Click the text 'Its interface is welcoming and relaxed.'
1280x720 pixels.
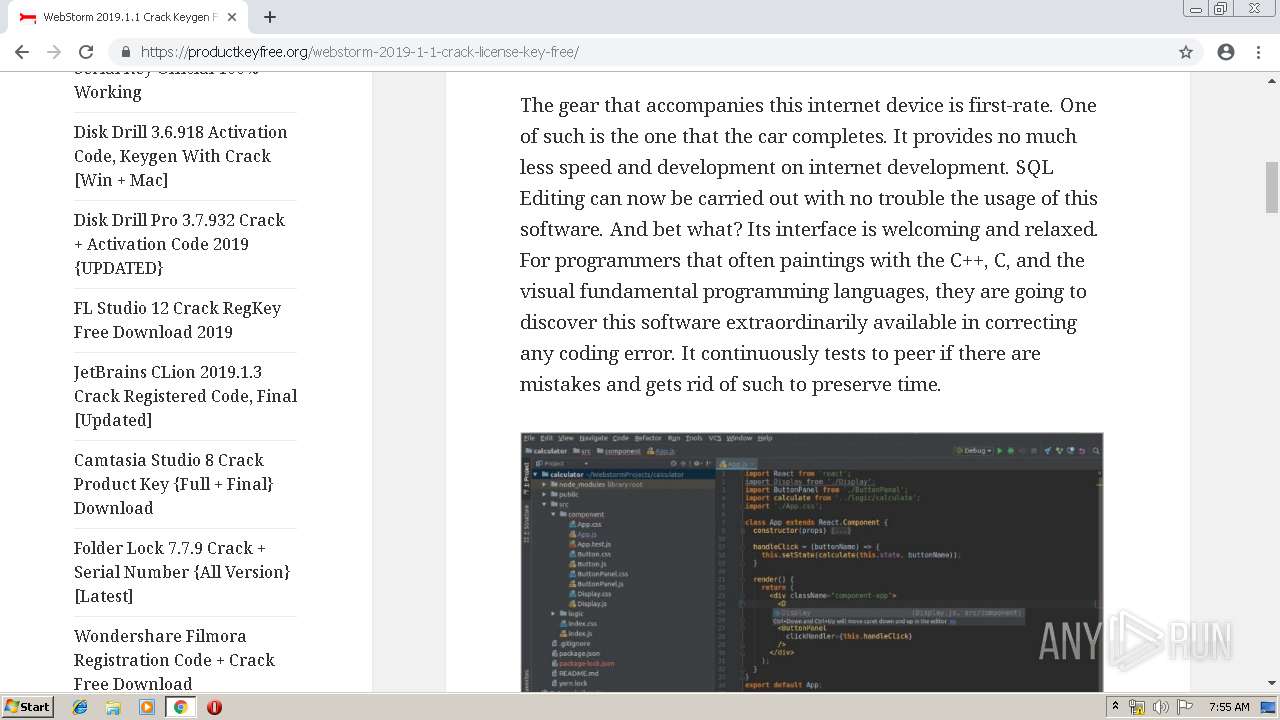point(924,229)
